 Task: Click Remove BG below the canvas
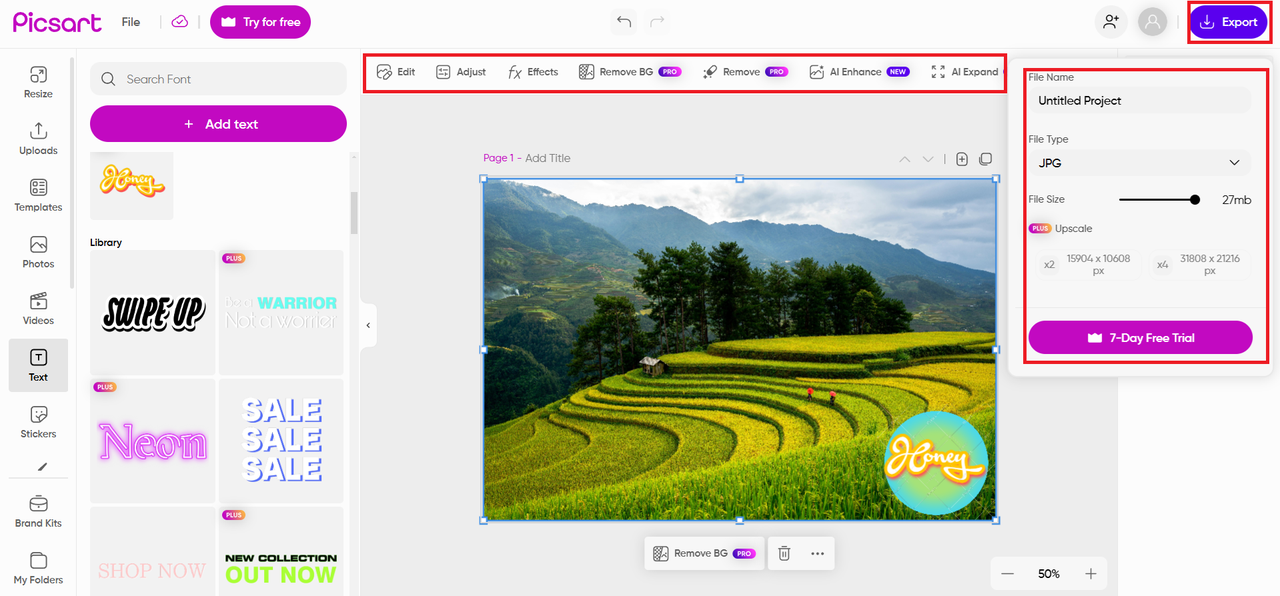point(704,553)
